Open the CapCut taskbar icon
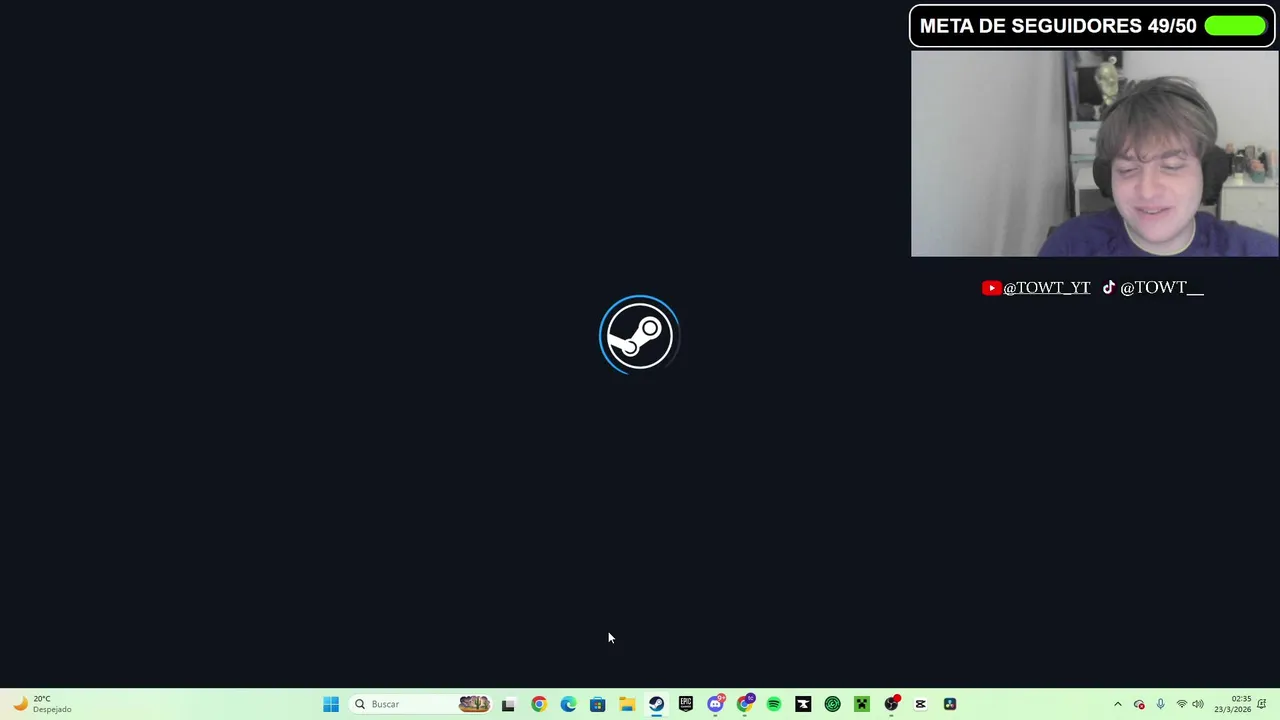 [x=921, y=704]
